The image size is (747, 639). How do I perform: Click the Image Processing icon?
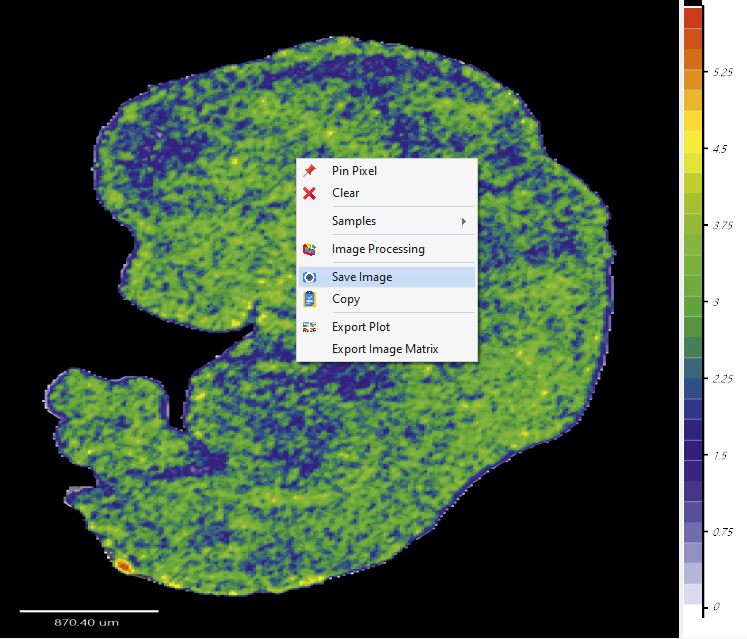[310, 249]
